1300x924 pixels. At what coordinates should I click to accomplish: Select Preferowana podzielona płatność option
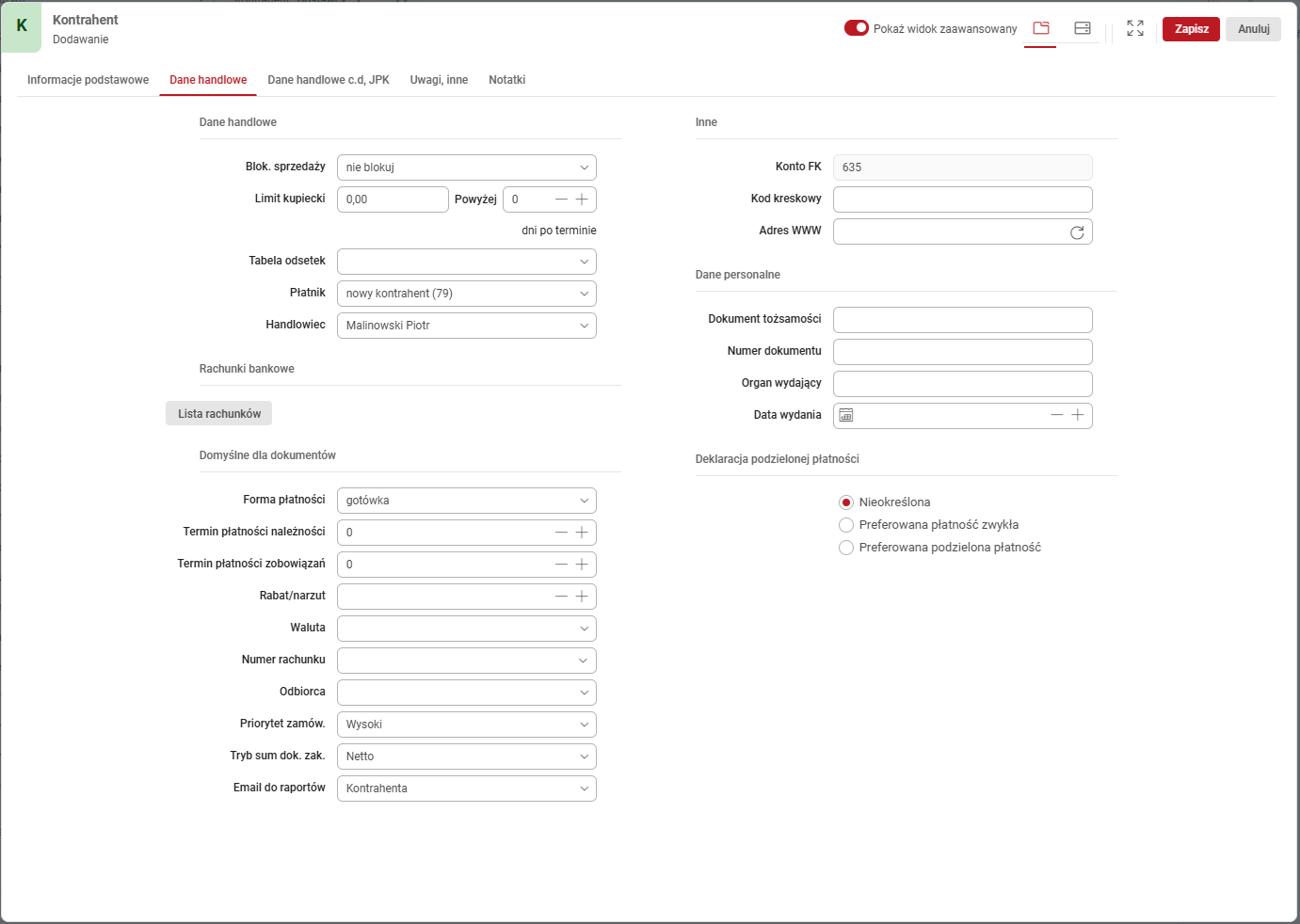846,548
